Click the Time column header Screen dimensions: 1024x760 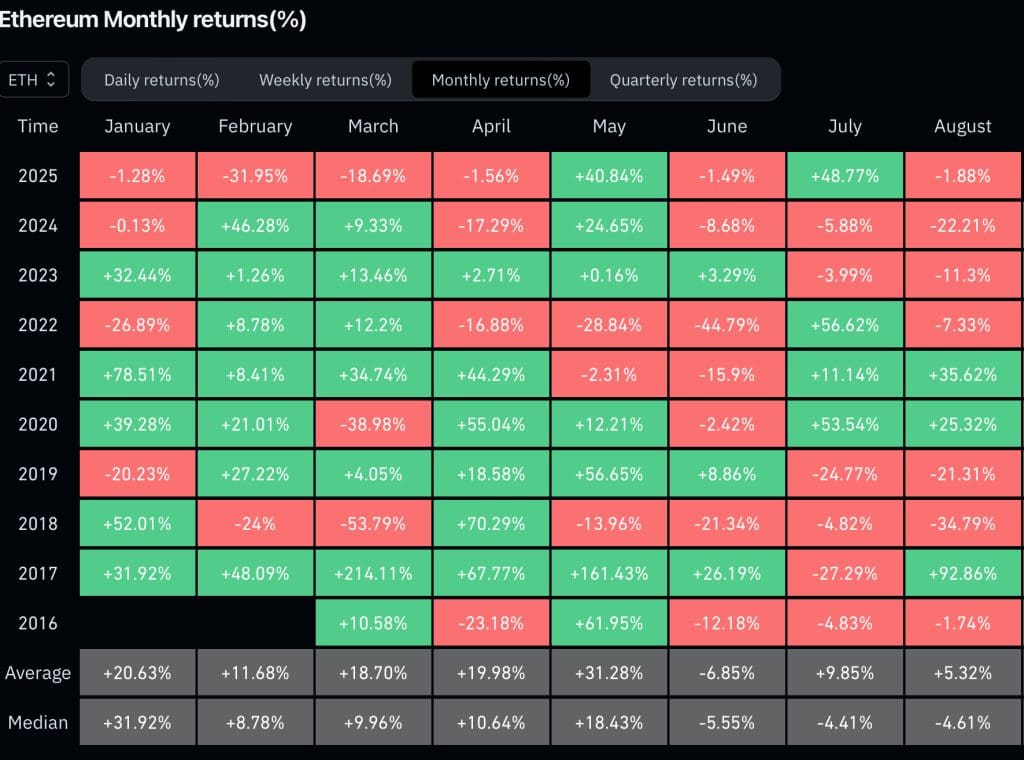click(x=38, y=126)
